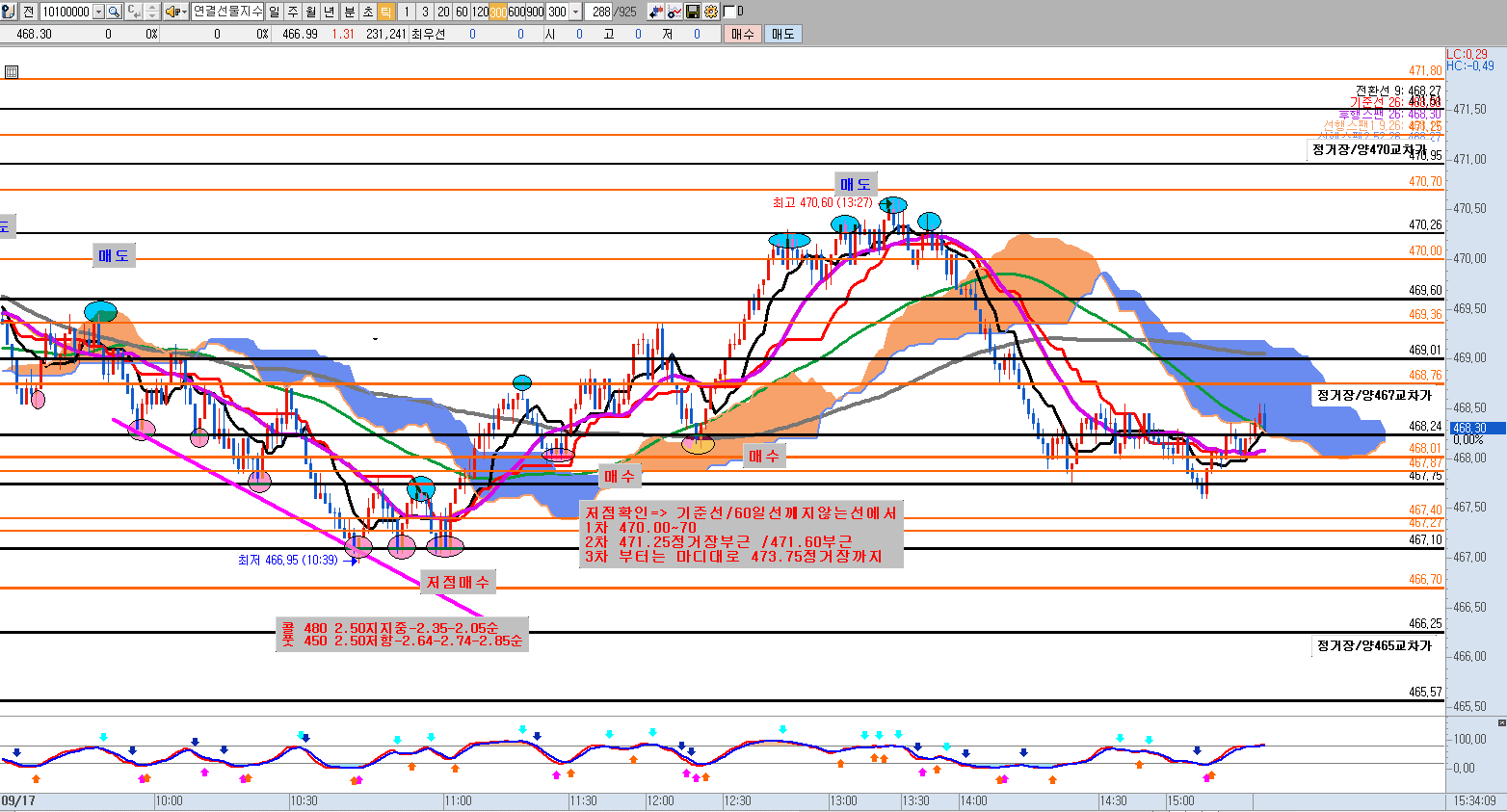Image resolution: width=1507 pixels, height=812 pixels.
Task: Click the leftmost toolbar icon in top-left corner
Action: tap(9, 12)
